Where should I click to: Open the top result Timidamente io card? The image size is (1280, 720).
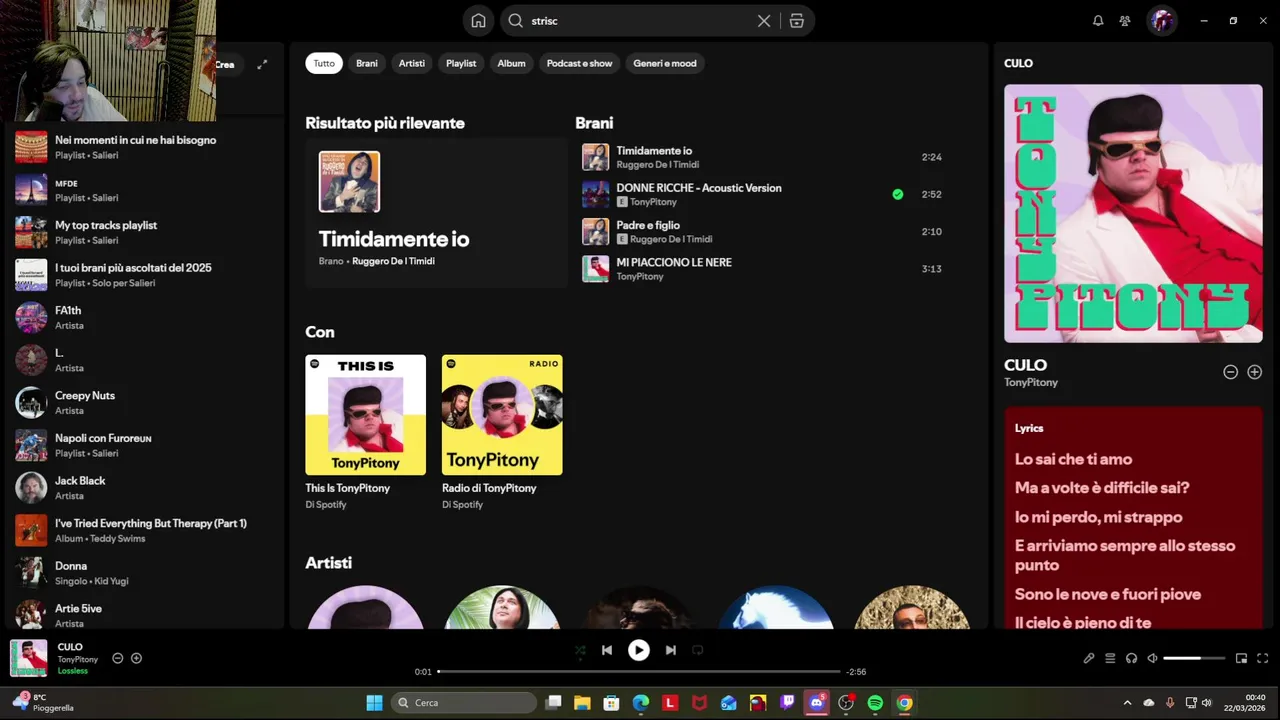click(x=436, y=213)
